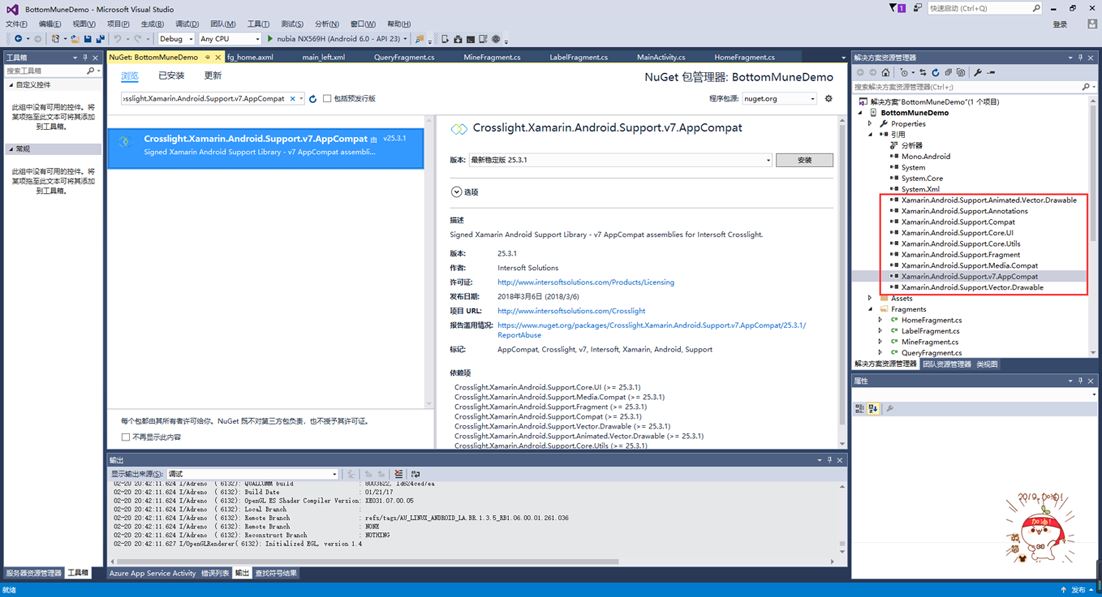1102x597 pixels.
Task: Expand the Assets folder in Solution Explorer
Action: pyautogui.click(x=869, y=298)
